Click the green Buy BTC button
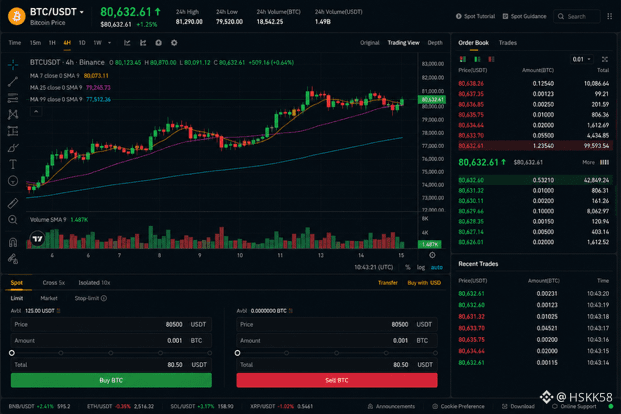621x414 pixels. tap(111, 380)
